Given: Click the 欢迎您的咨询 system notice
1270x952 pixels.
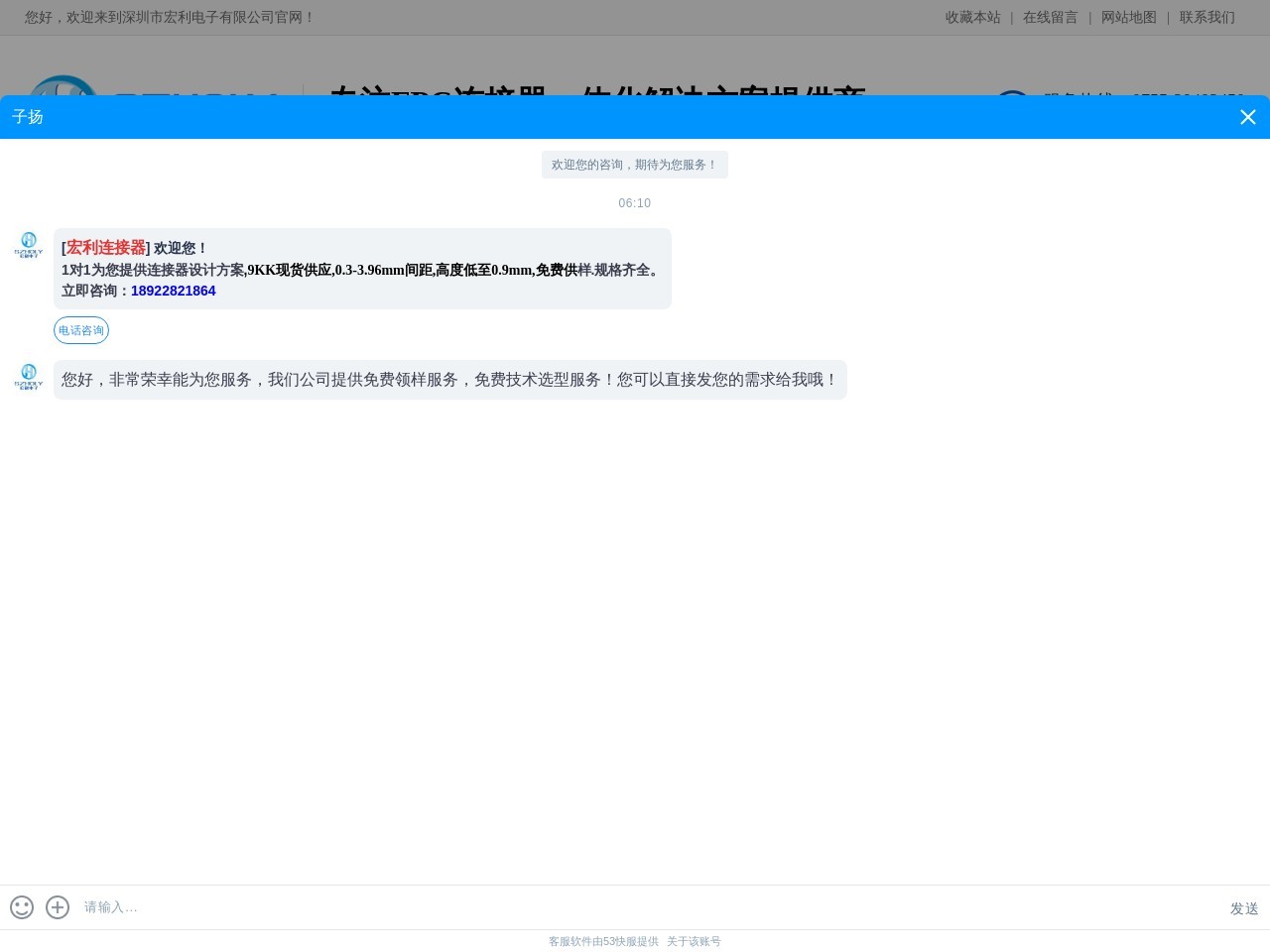Looking at the screenshot, I should (634, 165).
